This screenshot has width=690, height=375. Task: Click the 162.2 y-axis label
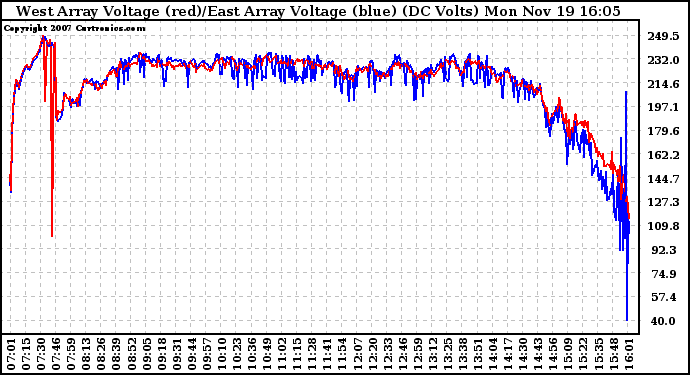[663, 155]
